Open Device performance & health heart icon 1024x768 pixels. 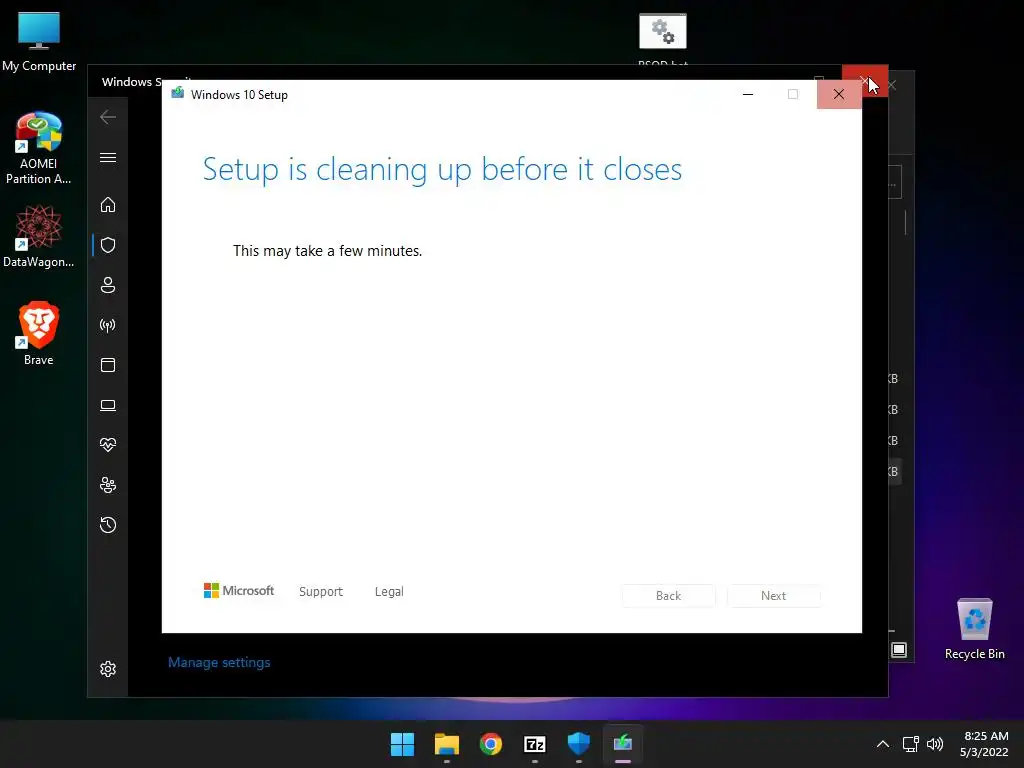pos(108,445)
